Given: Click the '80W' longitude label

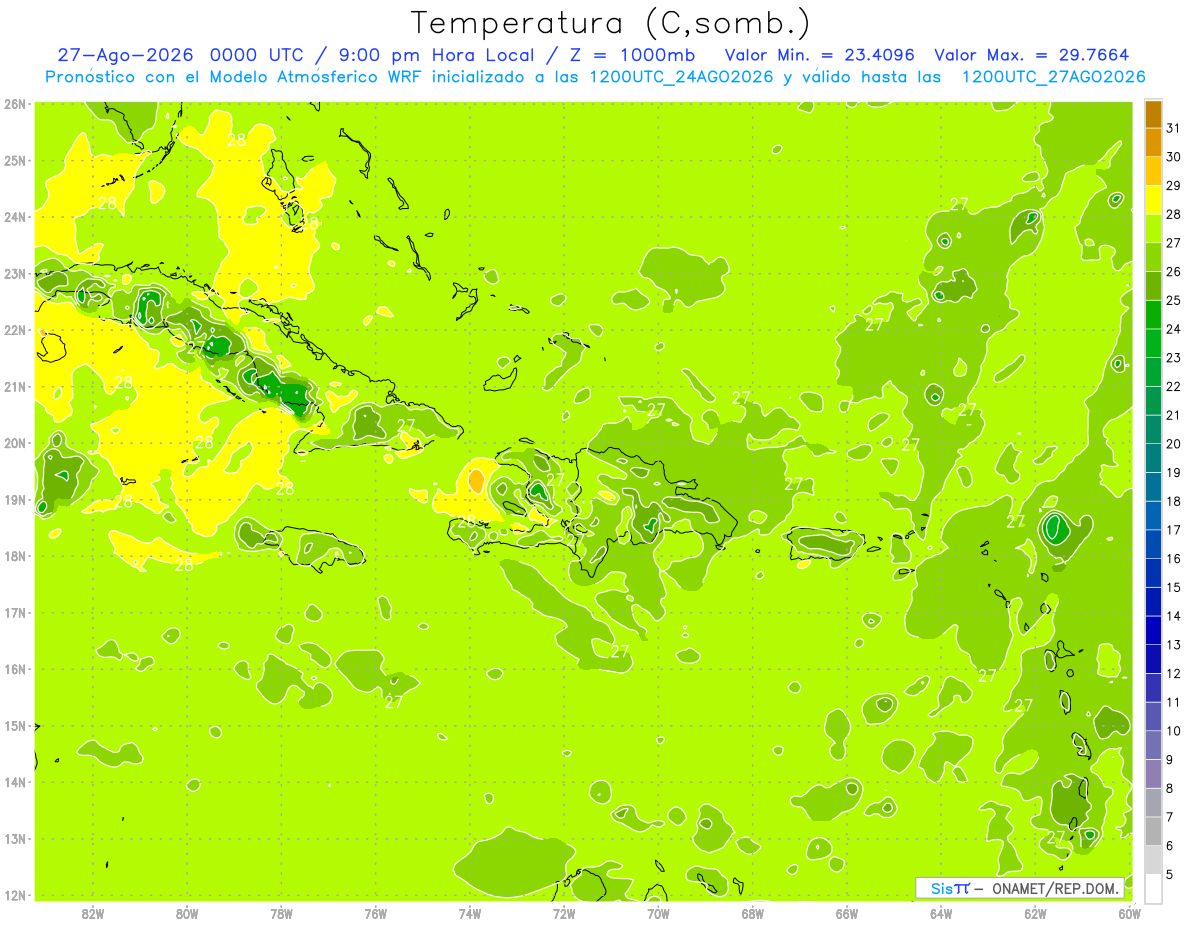Looking at the screenshot, I should (187, 913).
